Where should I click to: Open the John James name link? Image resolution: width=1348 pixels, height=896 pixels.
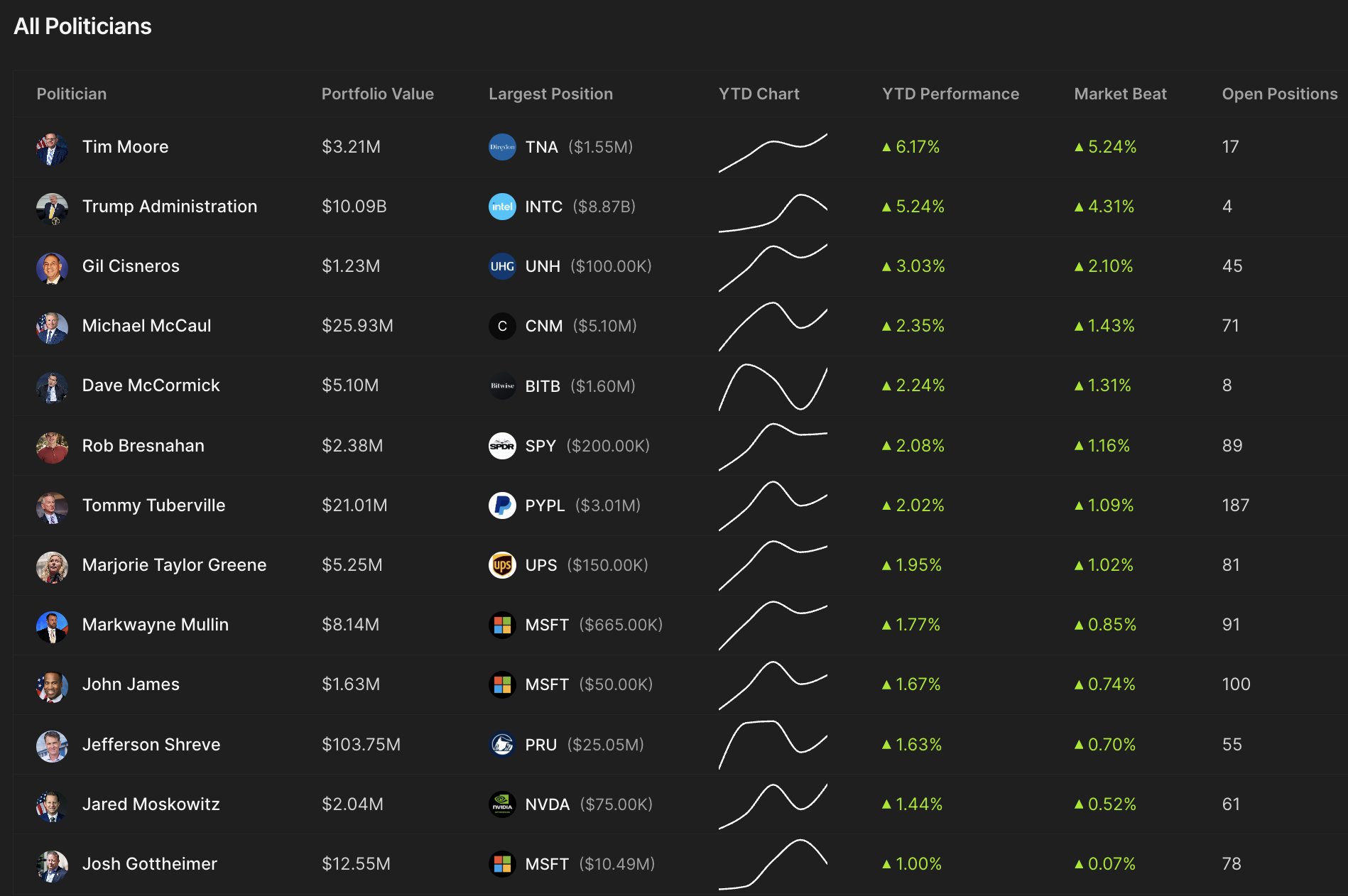(131, 684)
